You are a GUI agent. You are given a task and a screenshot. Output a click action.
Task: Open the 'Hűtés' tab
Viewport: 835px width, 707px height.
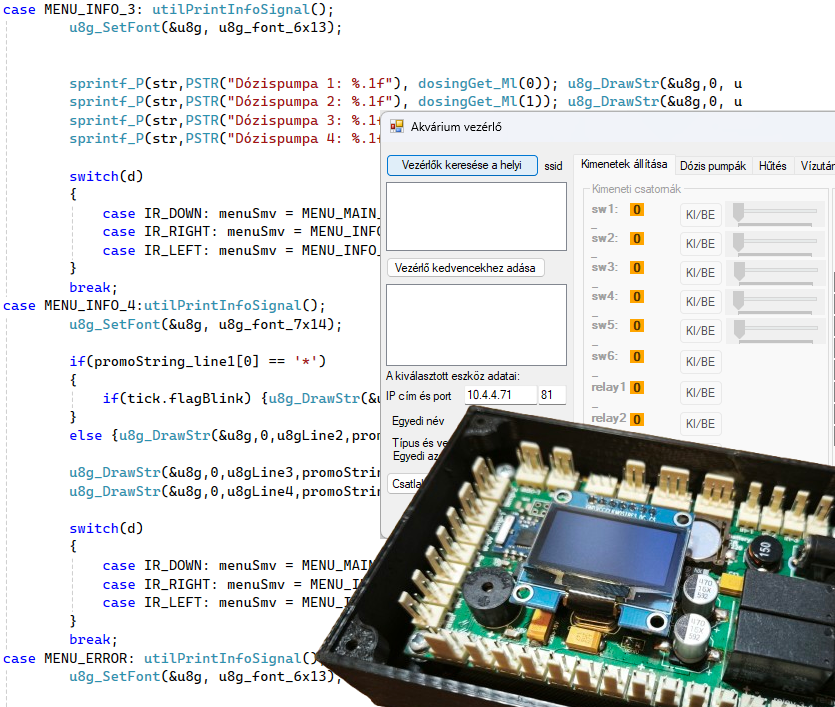[773, 166]
